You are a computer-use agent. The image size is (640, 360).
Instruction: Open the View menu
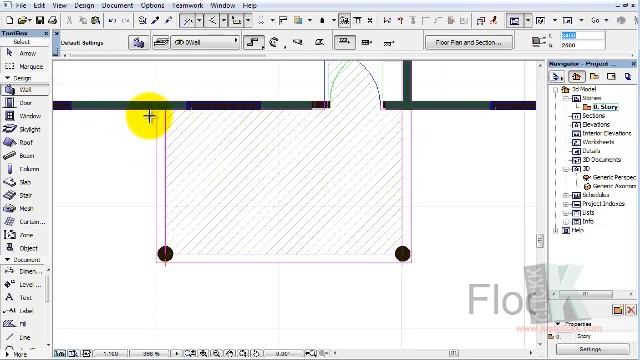click(59, 6)
